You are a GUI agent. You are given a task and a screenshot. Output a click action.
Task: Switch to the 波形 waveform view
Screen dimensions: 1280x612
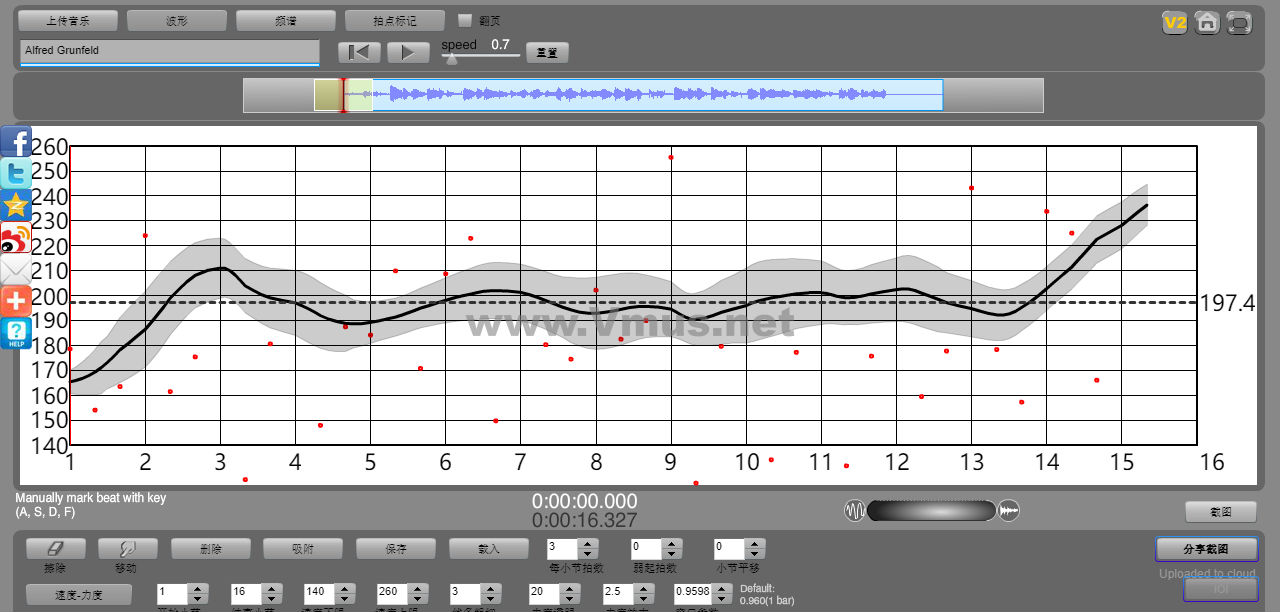(177, 20)
